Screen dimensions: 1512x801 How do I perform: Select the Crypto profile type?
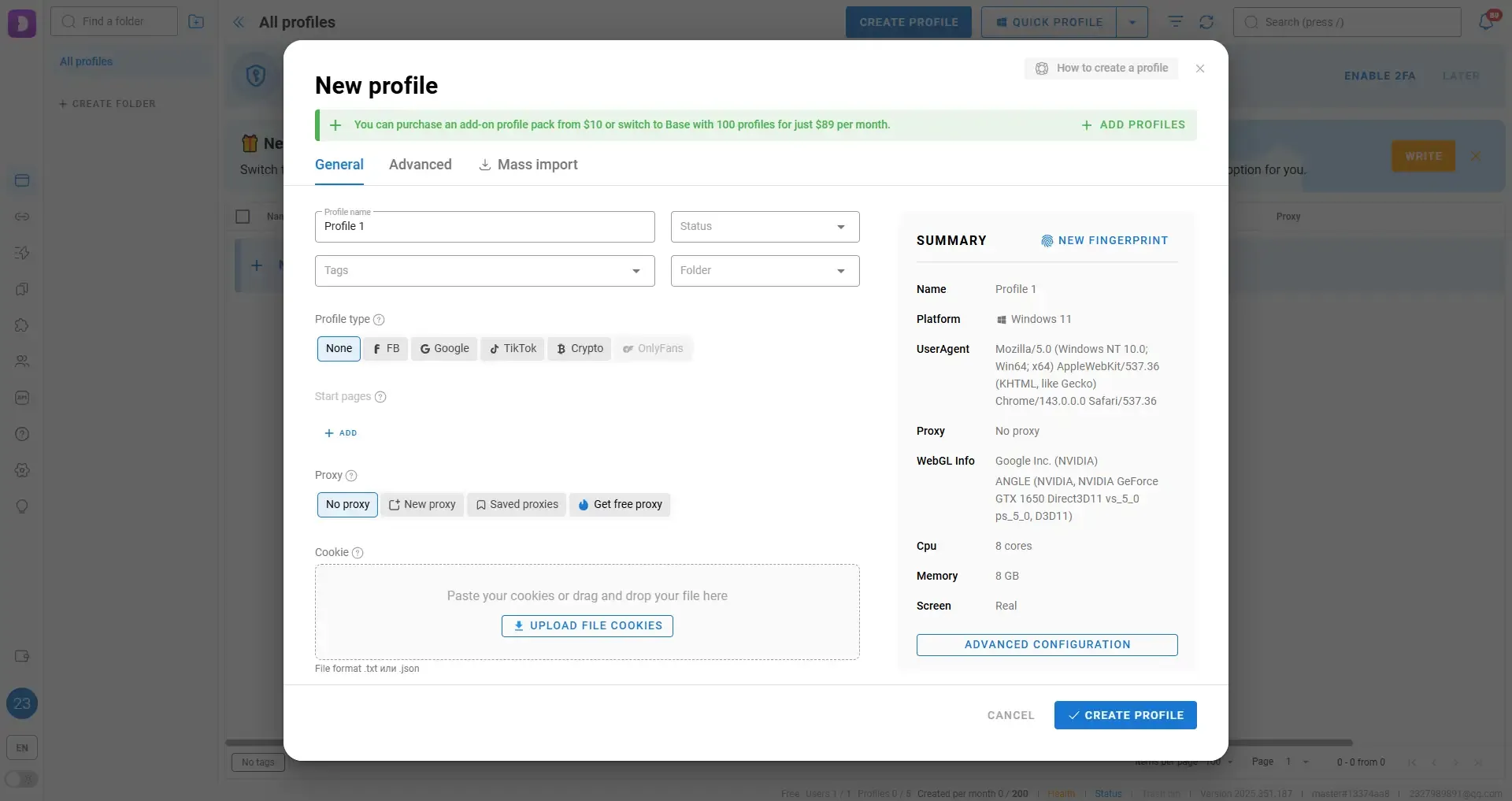pos(579,349)
